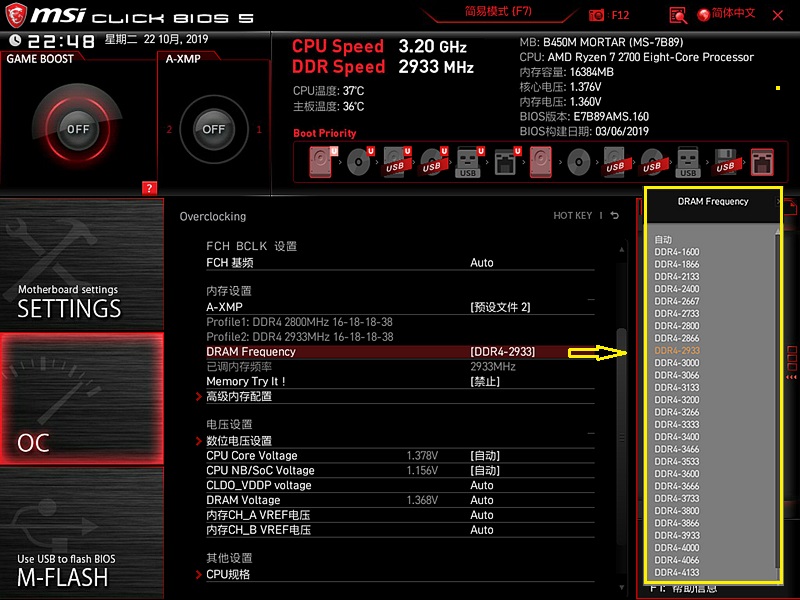Screen dimensions: 800x600
Task: Expand CPU规格 submenu
Action: click(x=228, y=574)
